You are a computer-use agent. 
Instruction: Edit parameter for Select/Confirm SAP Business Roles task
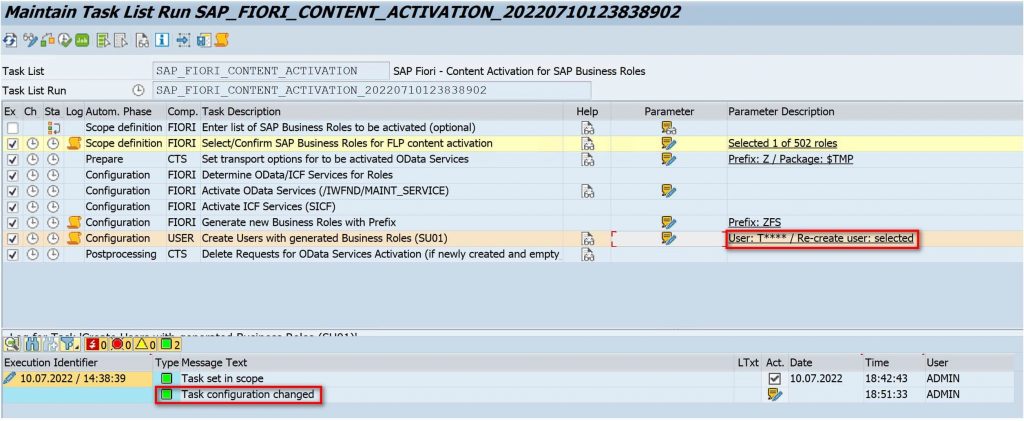click(x=668, y=144)
